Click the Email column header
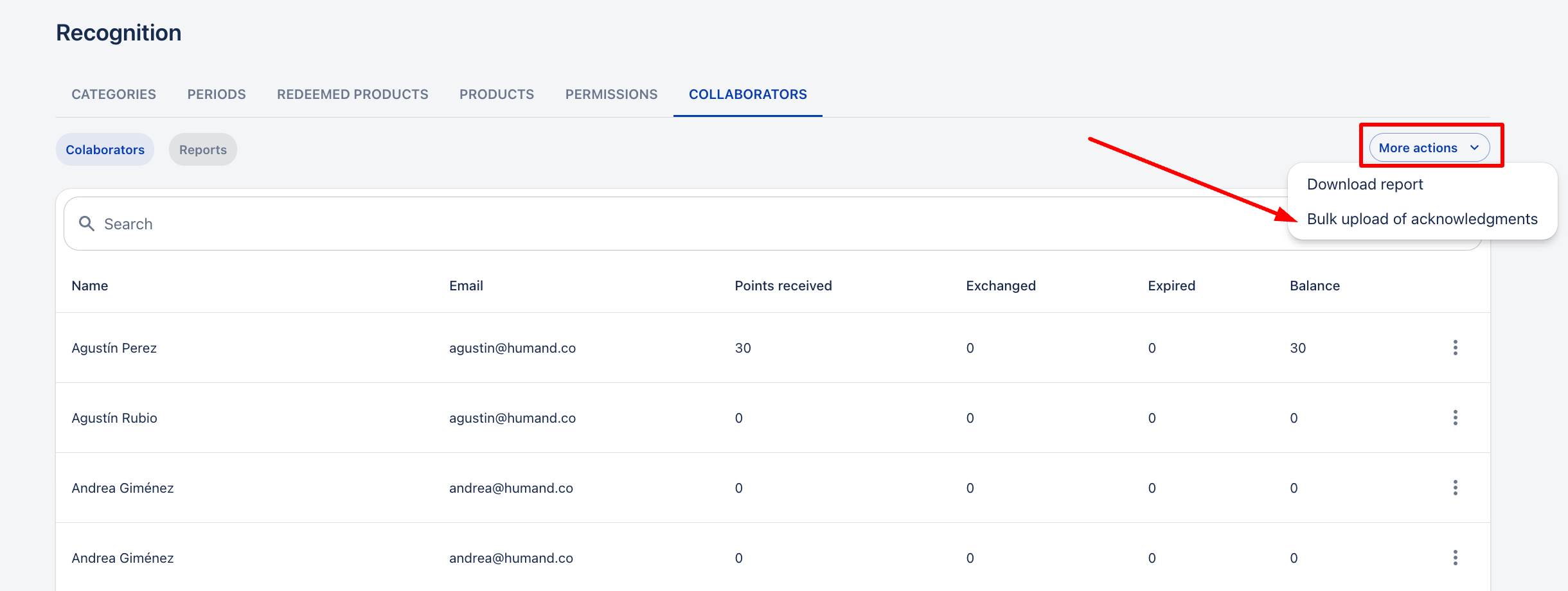 tap(466, 286)
